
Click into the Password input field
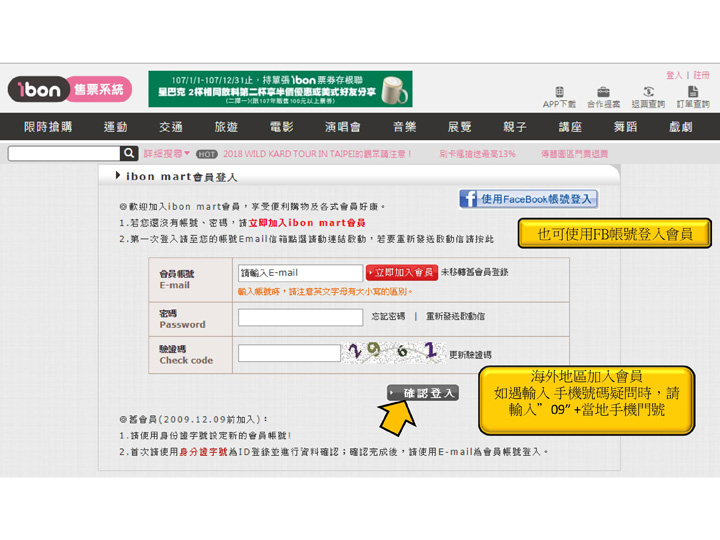(300, 317)
